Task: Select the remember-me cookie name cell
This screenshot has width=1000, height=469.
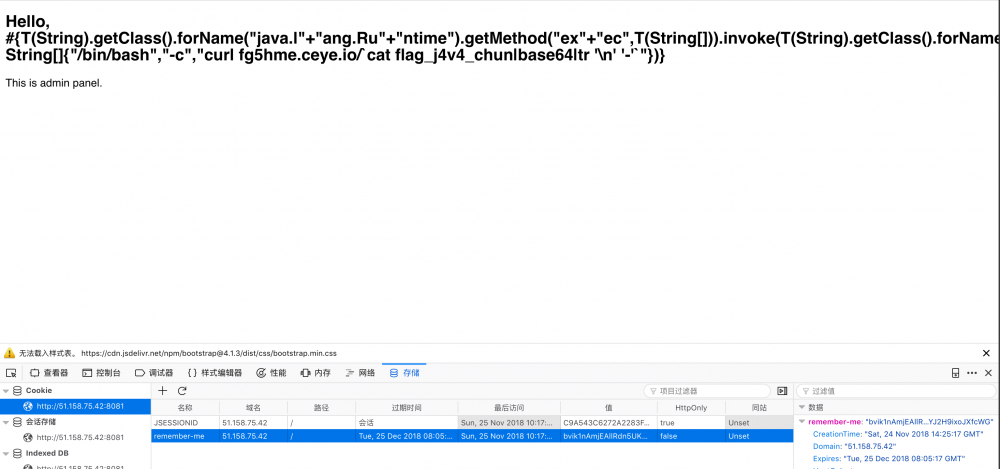Action: coord(185,436)
